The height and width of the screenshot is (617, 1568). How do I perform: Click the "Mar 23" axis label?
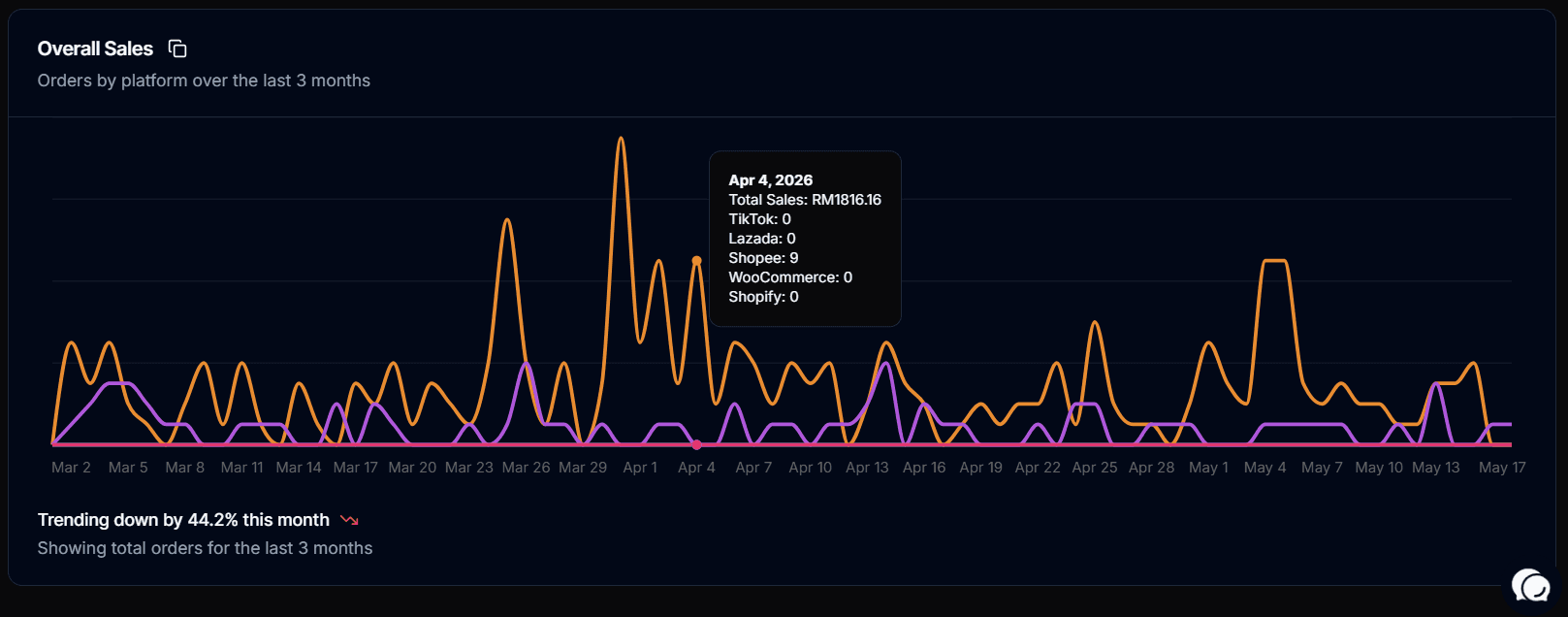tap(469, 468)
